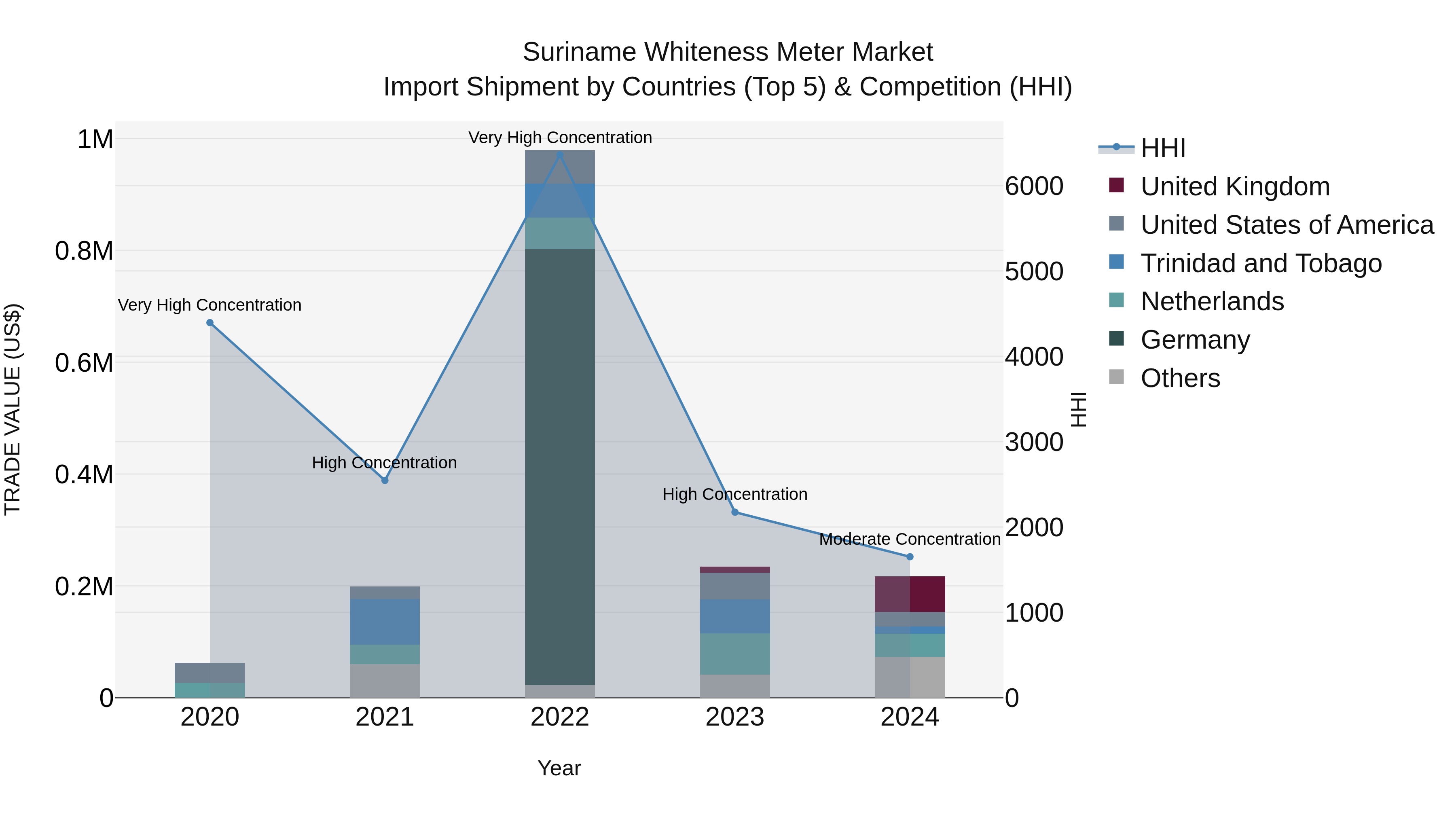
Task: Toggle the HHI legend entry
Action: coord(1142,148)
